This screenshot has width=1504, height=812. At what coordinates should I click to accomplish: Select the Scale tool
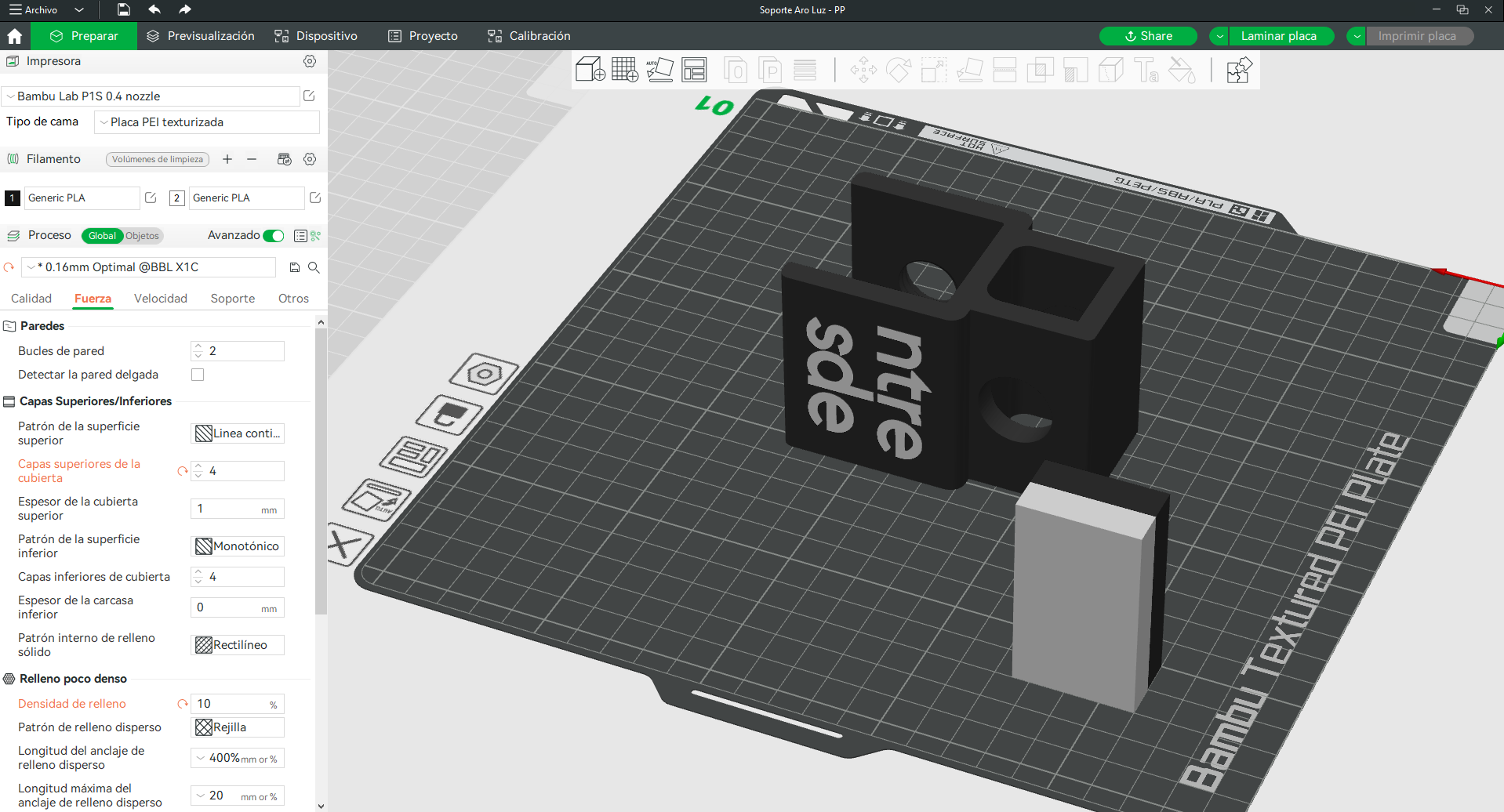pos(934,70)
